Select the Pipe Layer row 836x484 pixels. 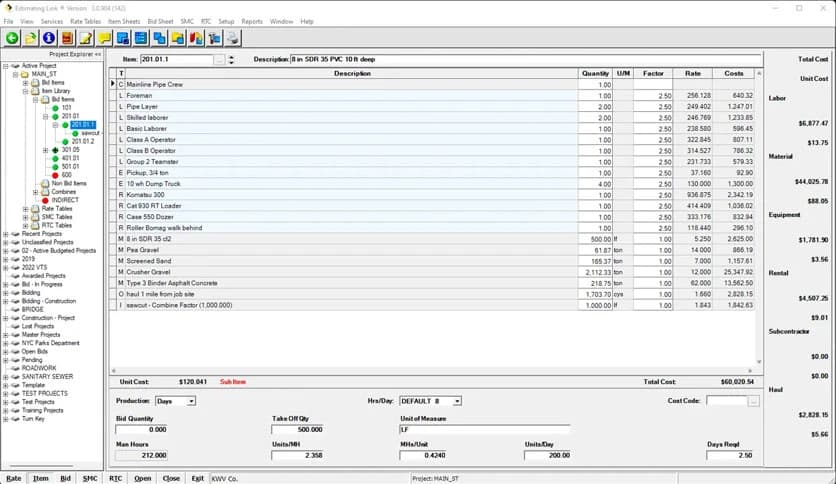click(432, 107)
